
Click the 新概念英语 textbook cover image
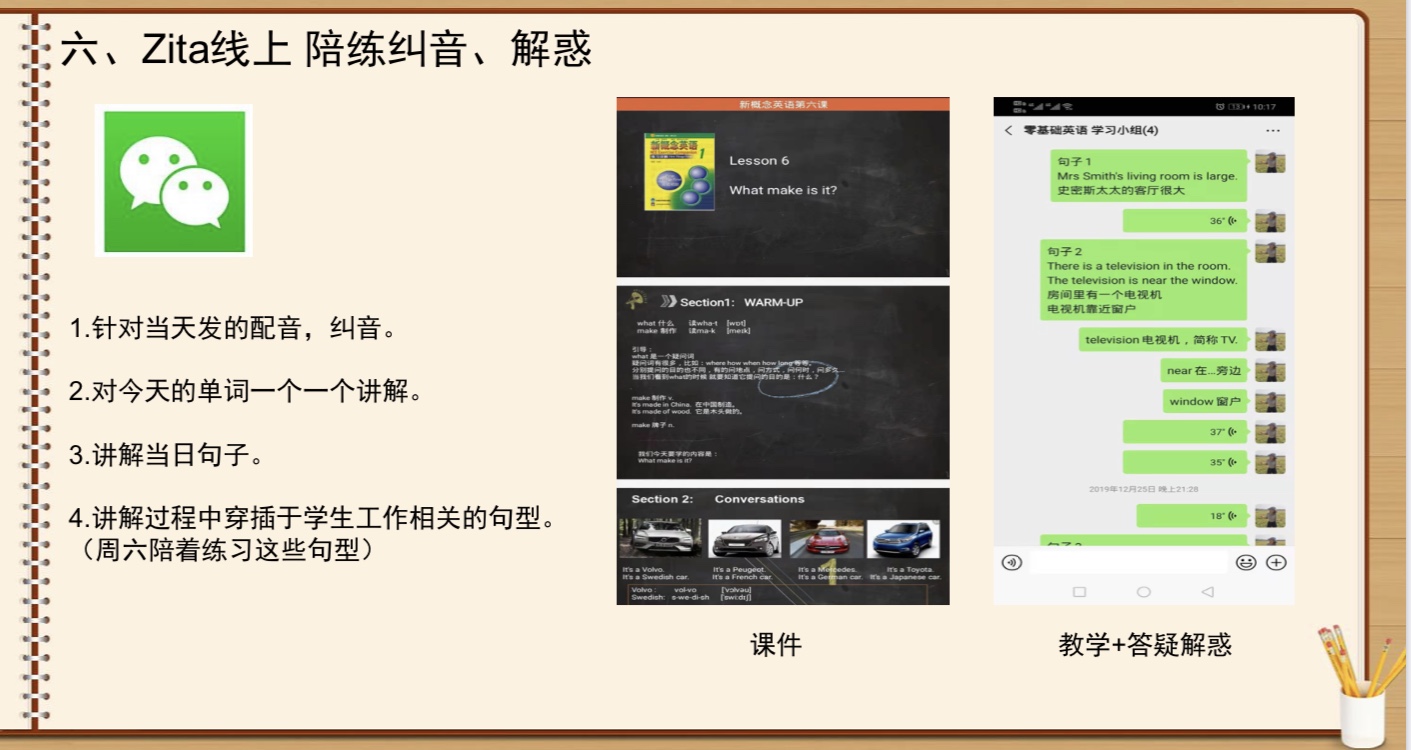pyautogui.click(x=680, y=172)
